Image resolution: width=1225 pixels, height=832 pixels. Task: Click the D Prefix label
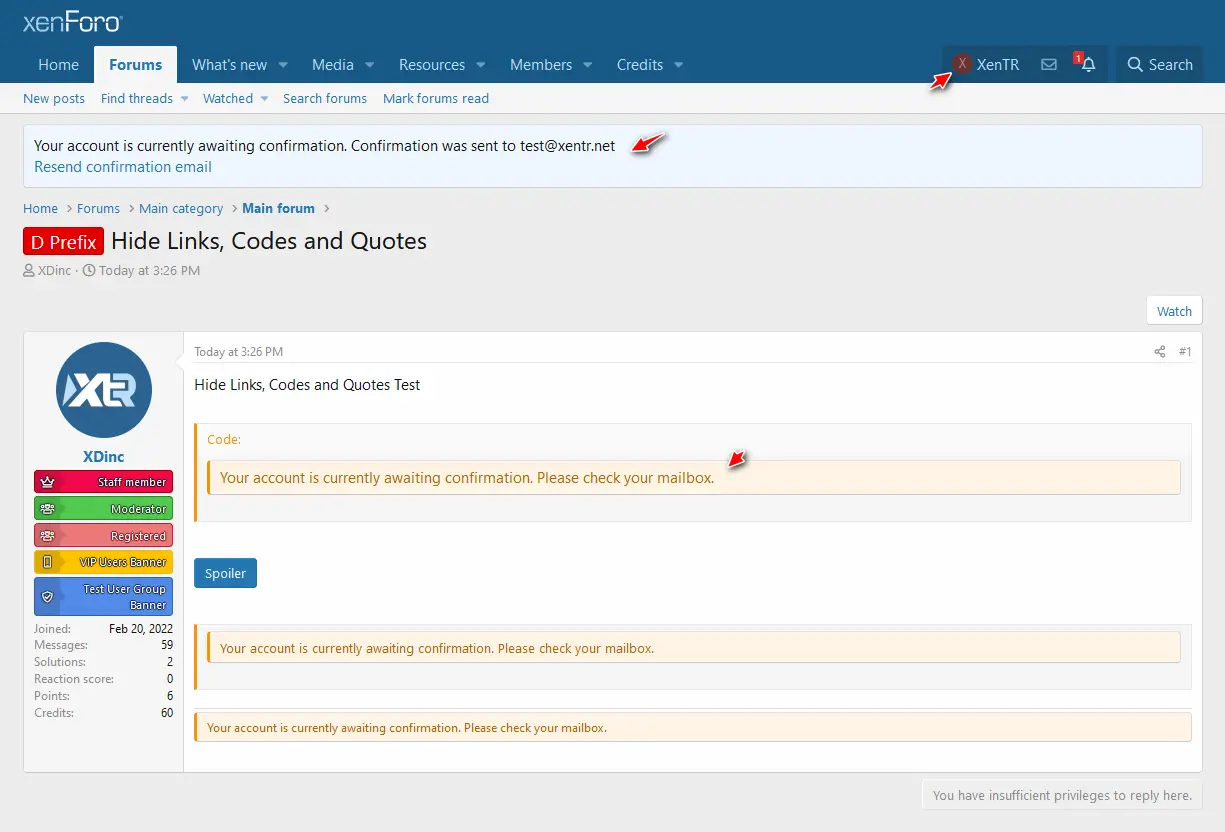[64, 241]
